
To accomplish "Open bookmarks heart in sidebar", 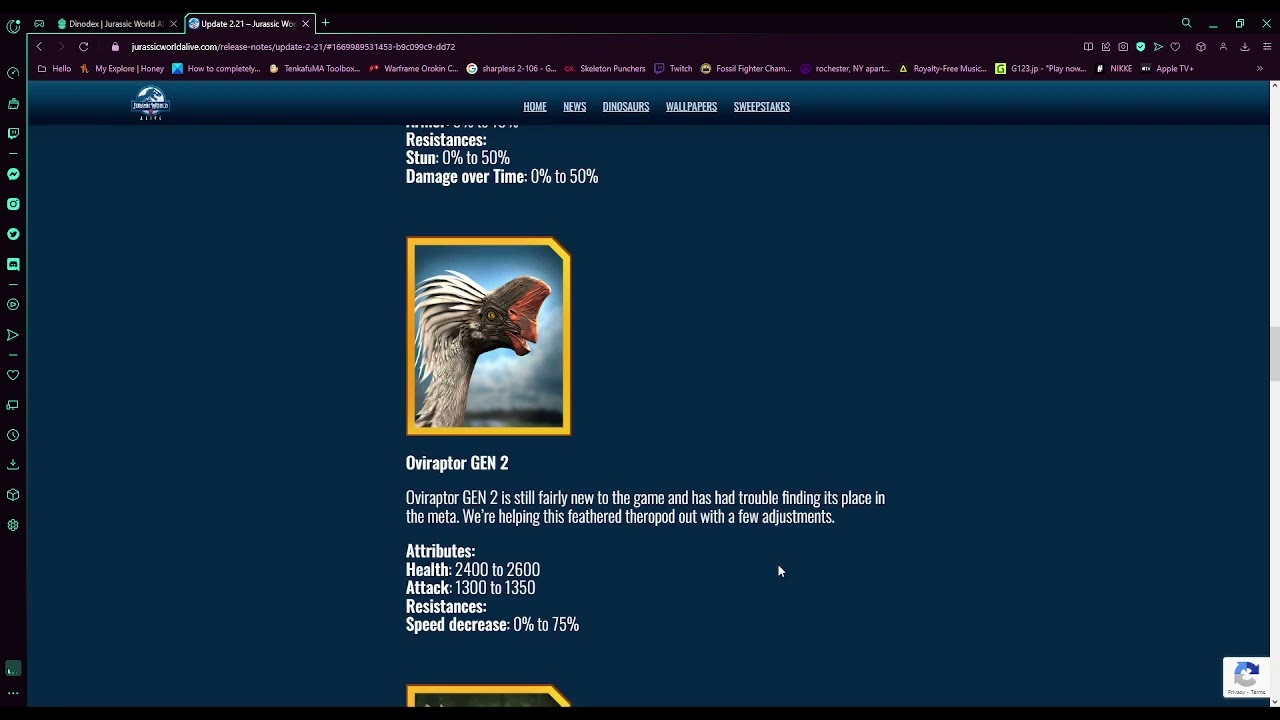I will [x=13, y=375].
